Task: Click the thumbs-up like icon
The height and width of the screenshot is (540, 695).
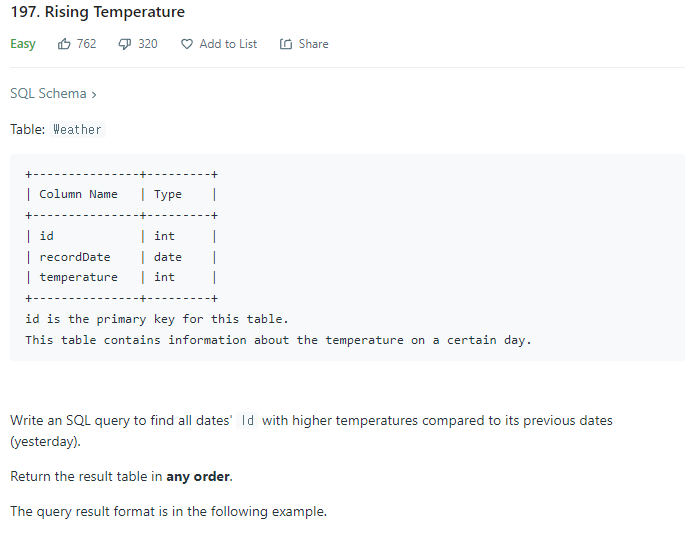Action: (x=65, y=44)
